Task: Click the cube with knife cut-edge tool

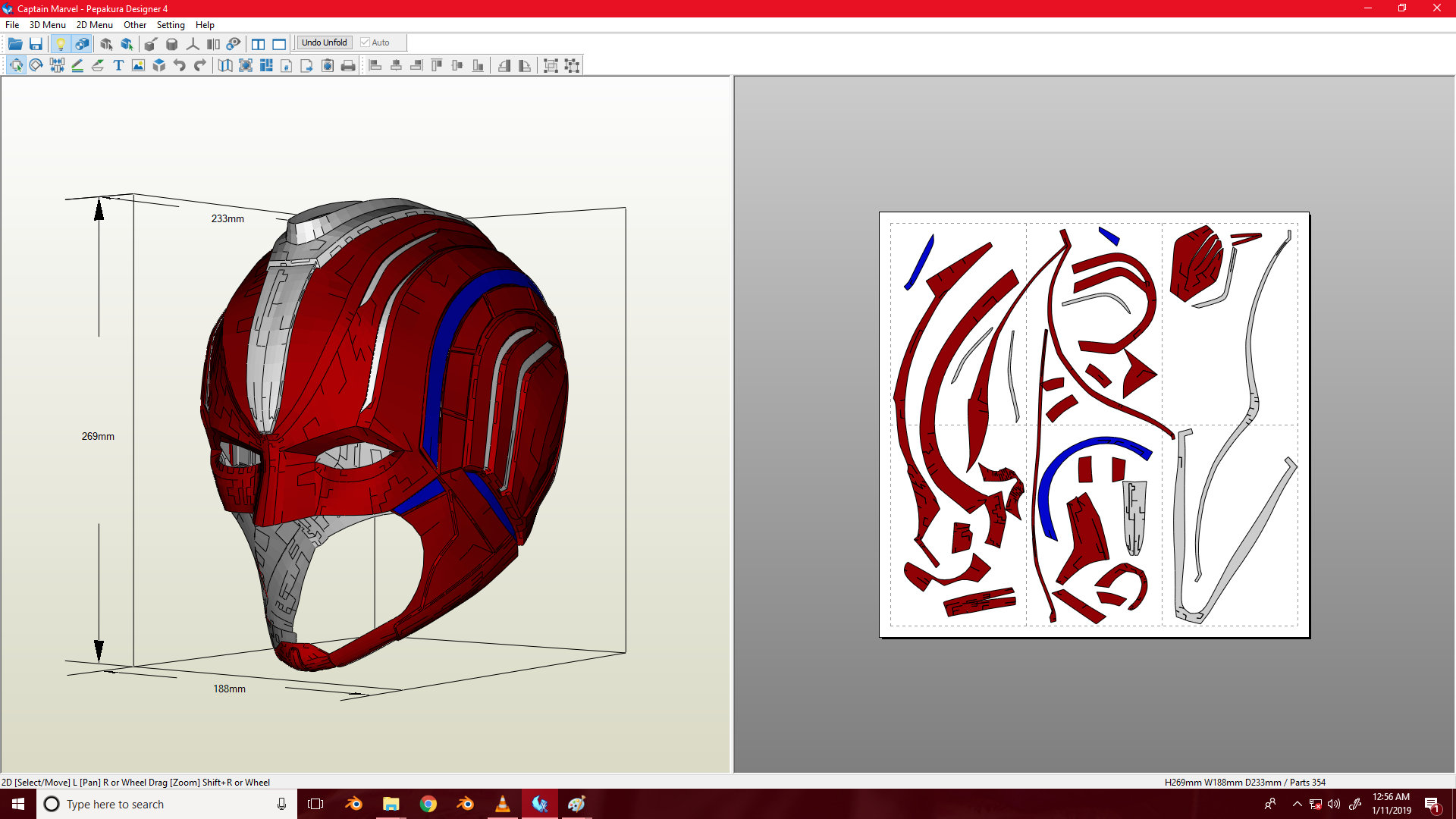Action: click(x=151, y=43)
